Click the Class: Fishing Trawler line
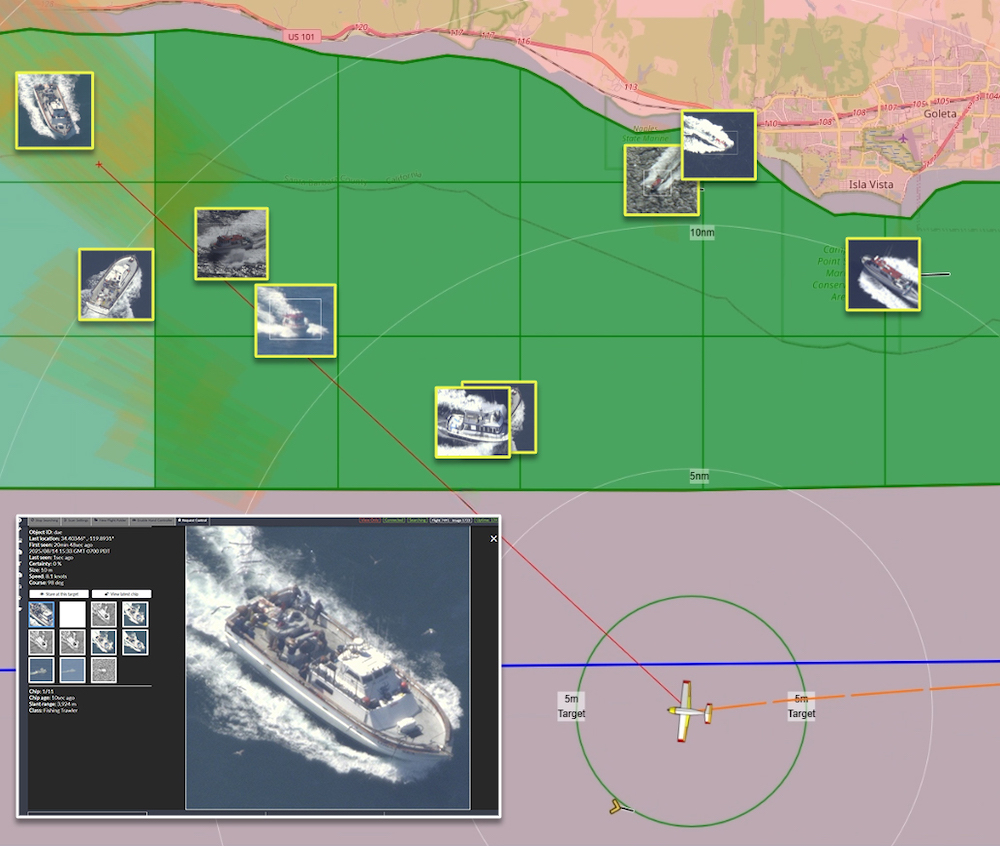The width and height of the screenshot is (1000, 846). tap(53, 710)
